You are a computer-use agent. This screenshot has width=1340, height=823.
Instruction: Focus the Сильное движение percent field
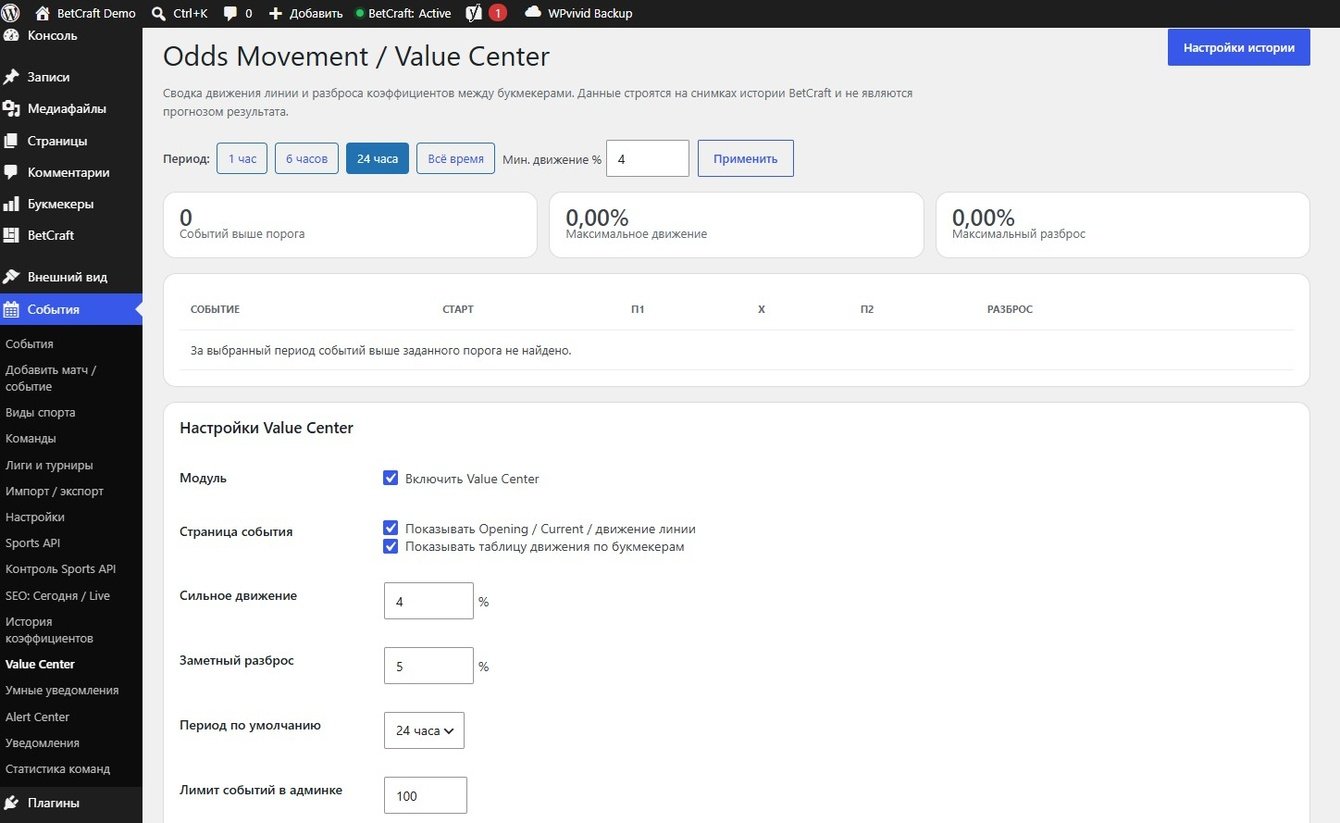click(x=429, y=601)
